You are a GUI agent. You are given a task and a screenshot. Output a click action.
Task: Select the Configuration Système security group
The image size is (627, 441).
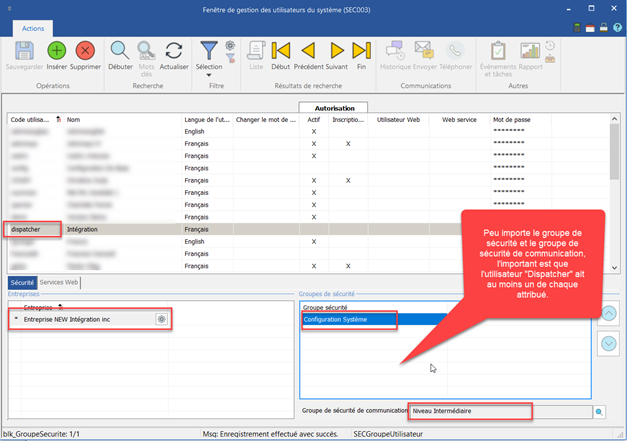[335, 320]
